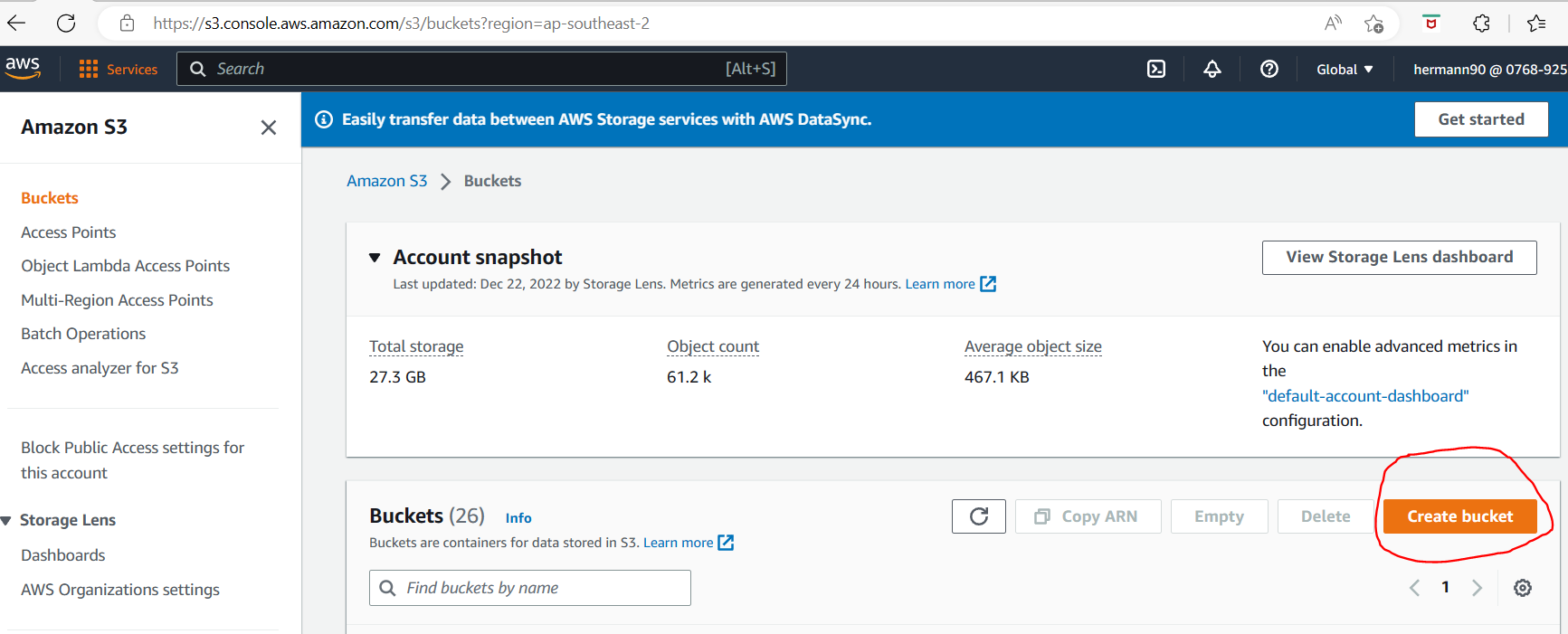Open the default-account-dashboard link
The height and width of the screenshot is (634, 1568).
tap(1365, 396)
